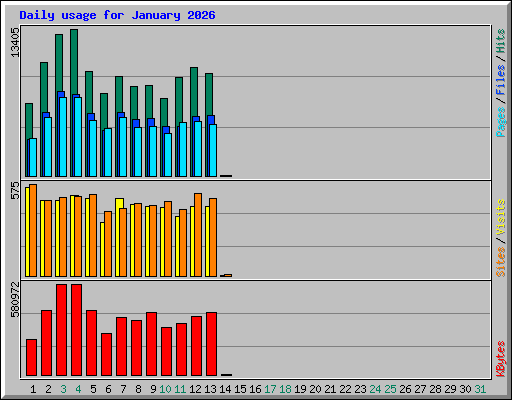Click day 16 on the x-axis
This screenshot has width=512, height=400.
[x=255, y=389]
